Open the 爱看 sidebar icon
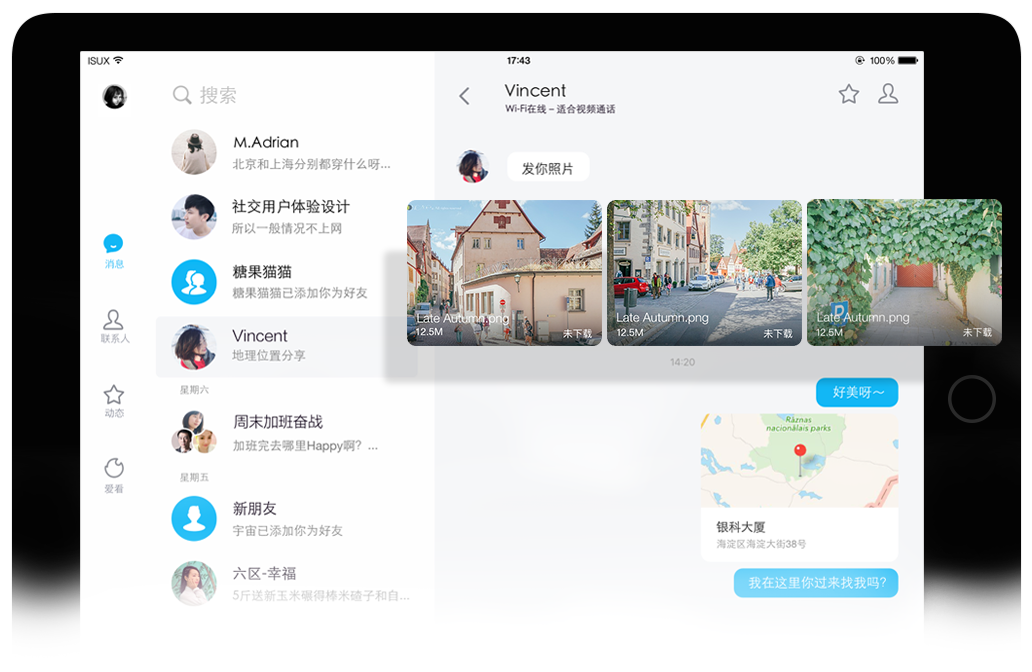The height and width of the screenshot is (672, 1032). [114, 468]
